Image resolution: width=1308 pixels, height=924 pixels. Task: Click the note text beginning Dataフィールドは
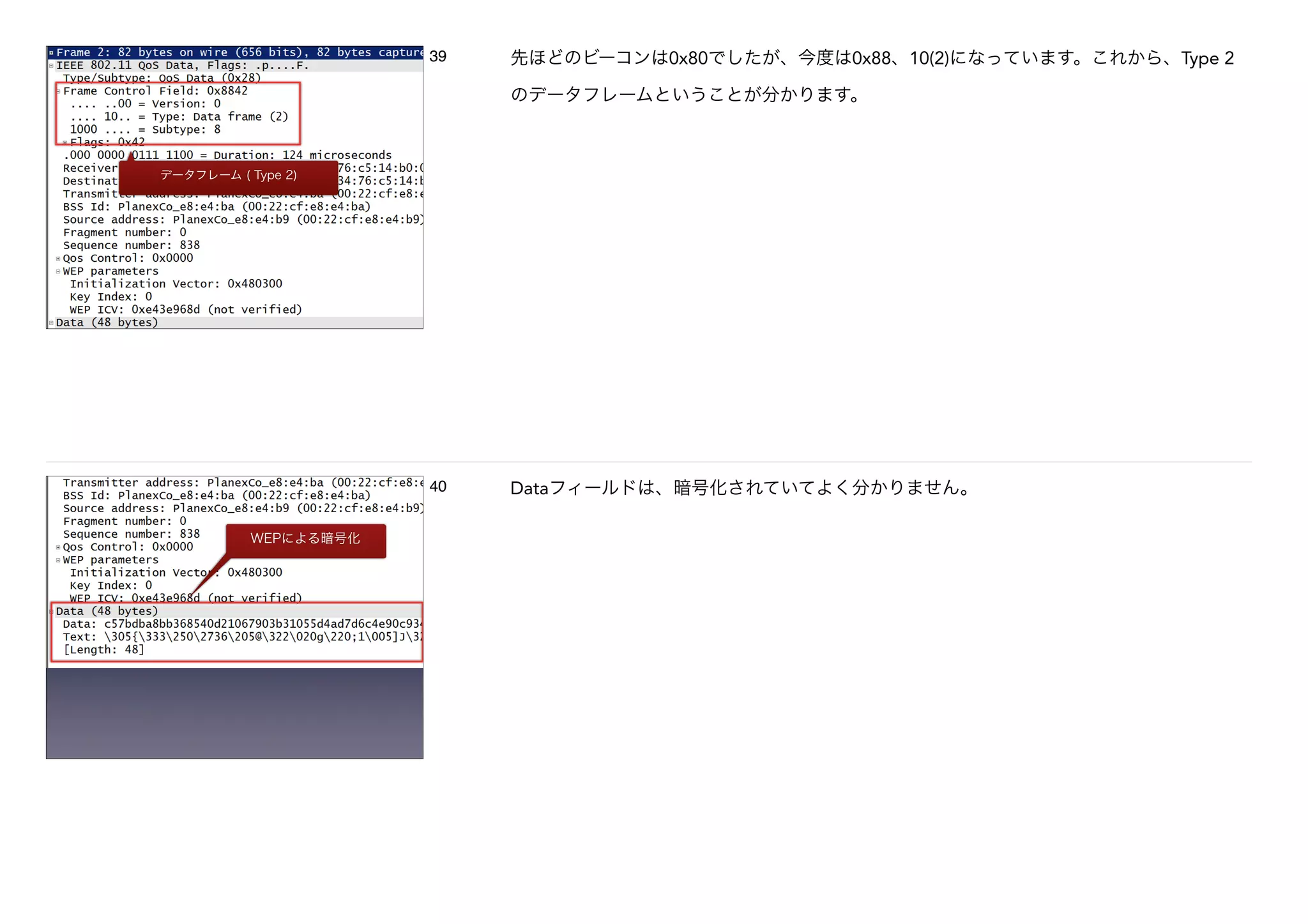pyautogui.click(x=740, y=488)
